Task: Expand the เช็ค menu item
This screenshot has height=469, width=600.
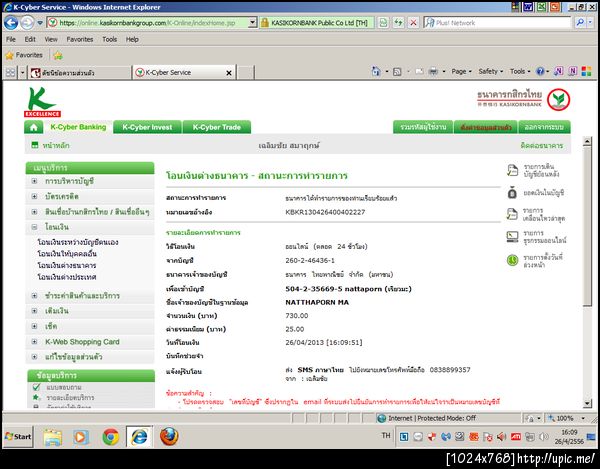Action: [34, 326]
